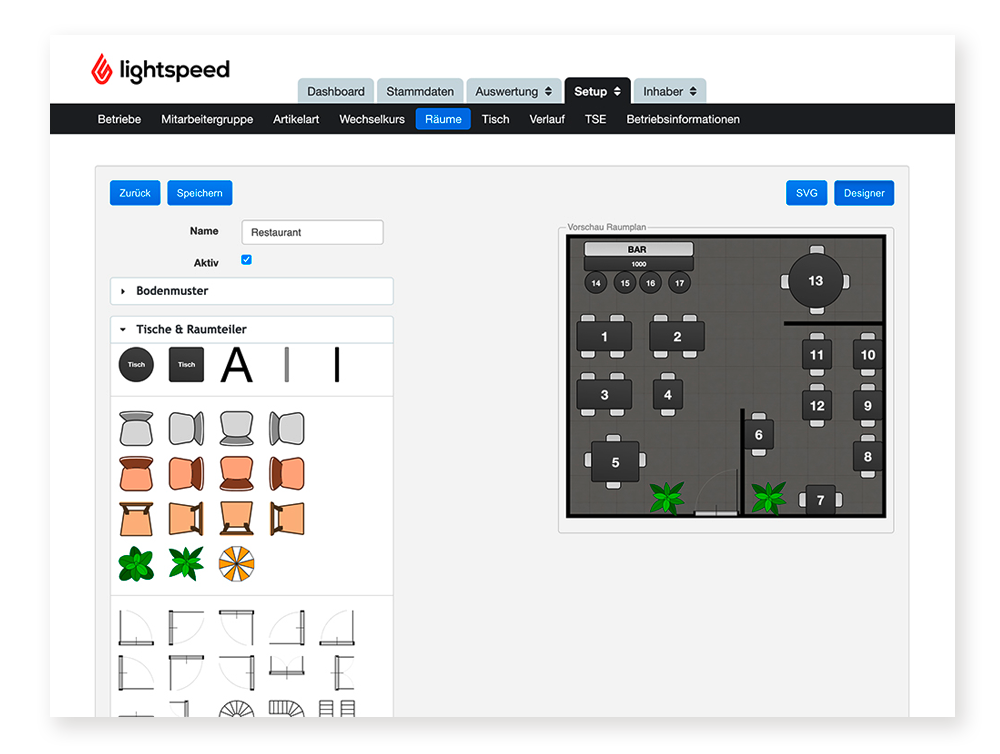Open the Wechselkurs menu item

coord(372,119)
